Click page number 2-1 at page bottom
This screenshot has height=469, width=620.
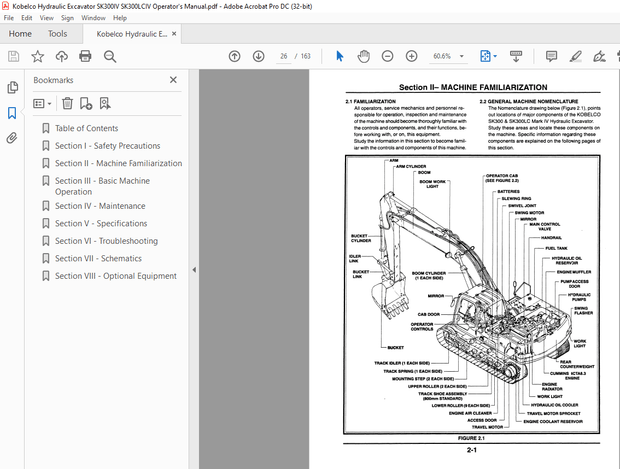tap(472, 450)
